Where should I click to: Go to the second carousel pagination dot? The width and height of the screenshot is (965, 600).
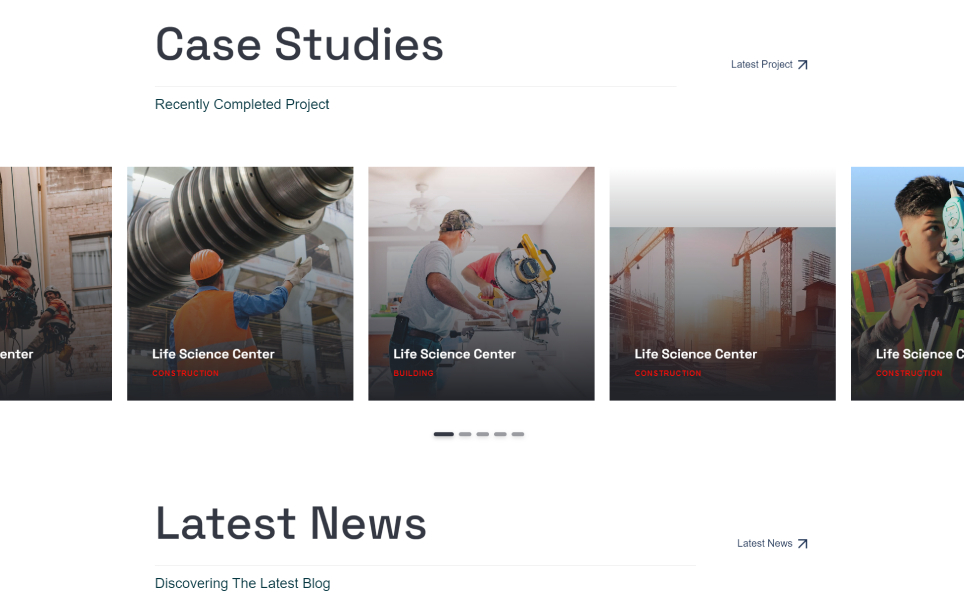pos(465,434)
